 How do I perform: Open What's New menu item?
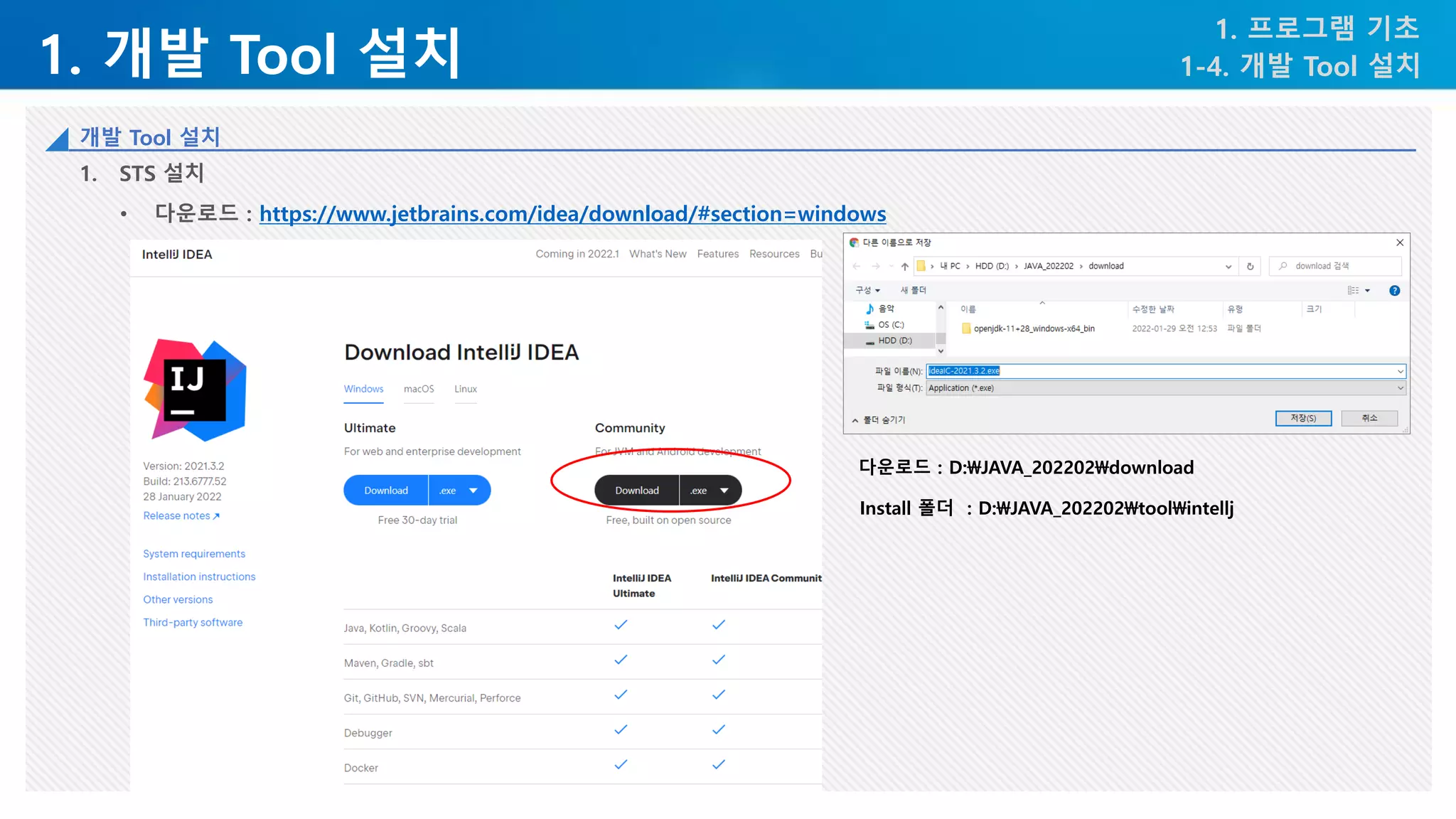coord(658,254)
